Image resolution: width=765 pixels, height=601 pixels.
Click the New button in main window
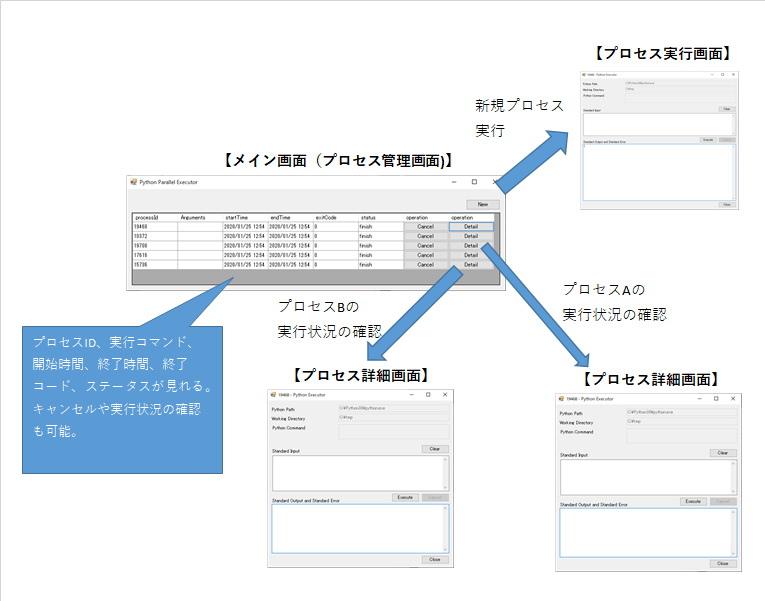coord(483,204)
